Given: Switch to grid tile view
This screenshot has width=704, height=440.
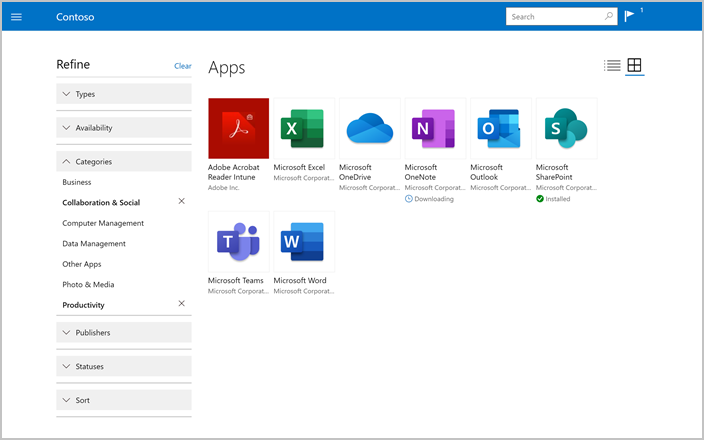Looking at the screenshot, I should point(635,66).
